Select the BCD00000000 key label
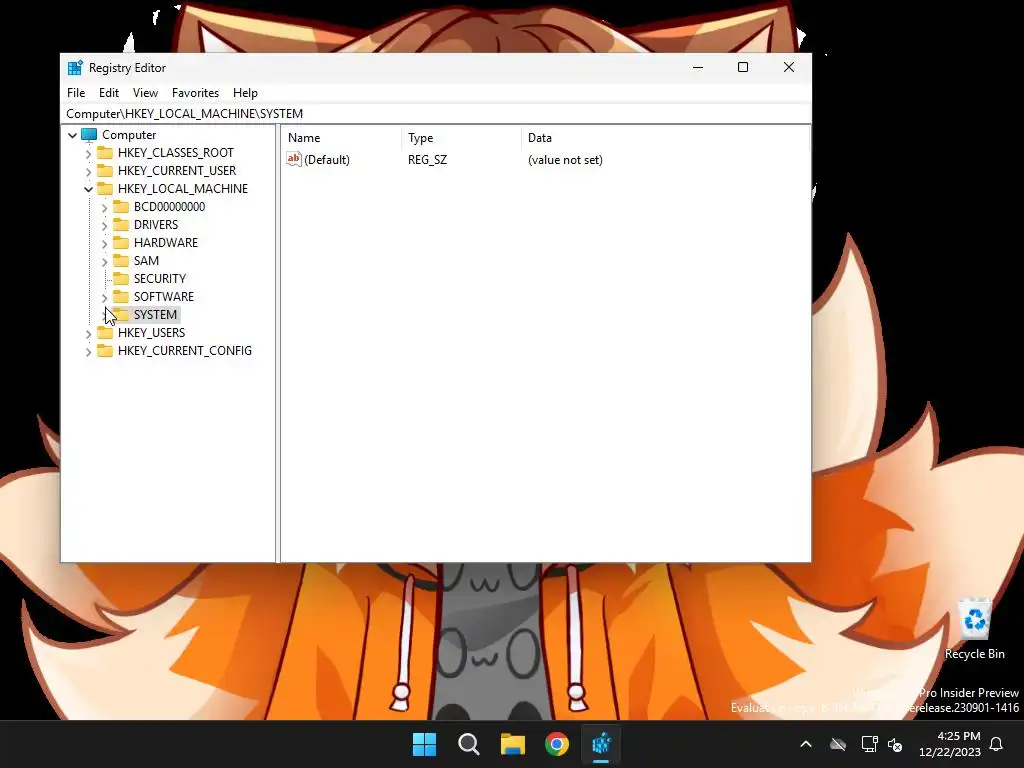This screenshot has height=768, width=1024. tap(169, 206)
